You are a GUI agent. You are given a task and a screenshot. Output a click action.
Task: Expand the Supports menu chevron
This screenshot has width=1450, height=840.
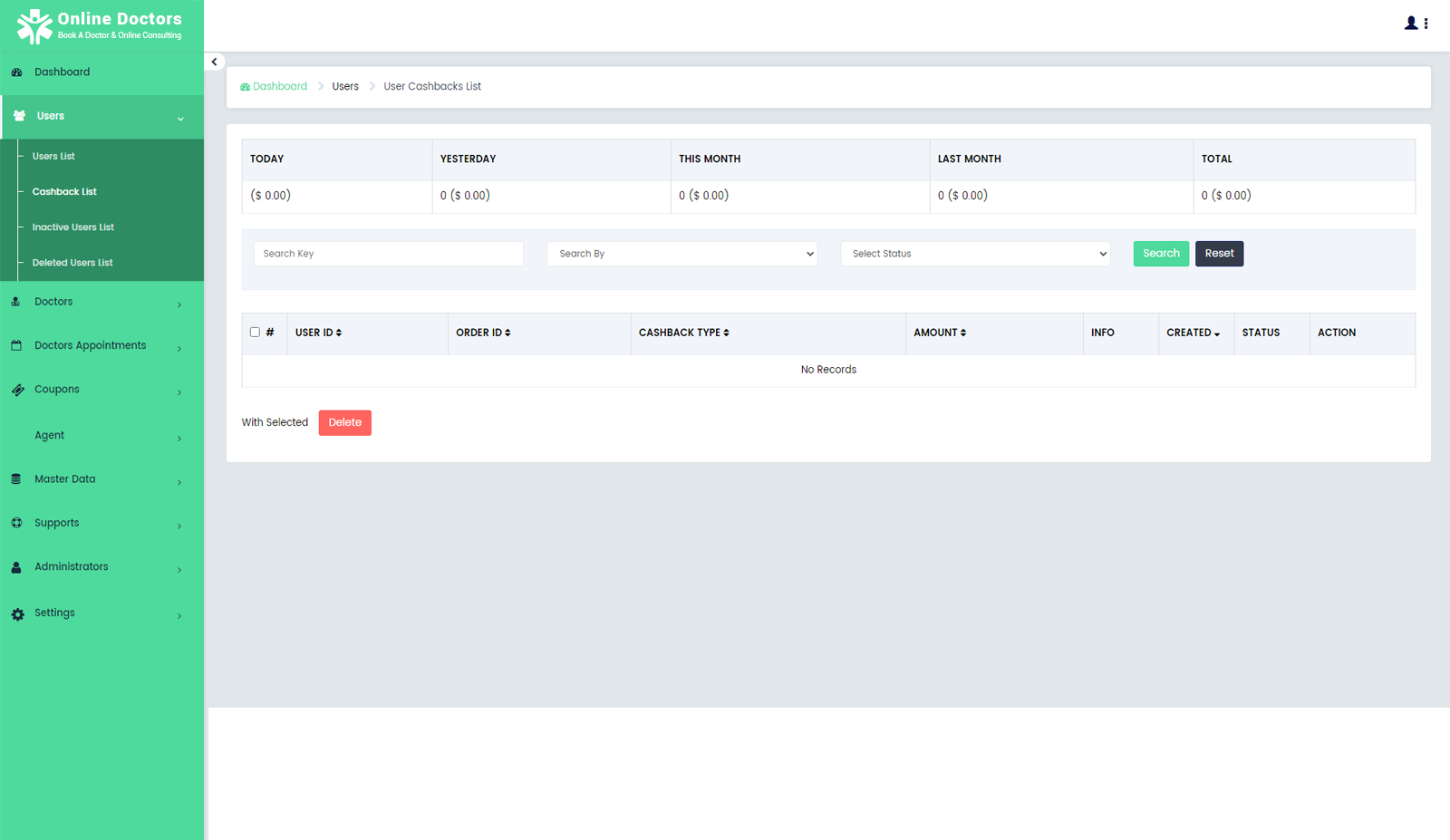[179, 526]
